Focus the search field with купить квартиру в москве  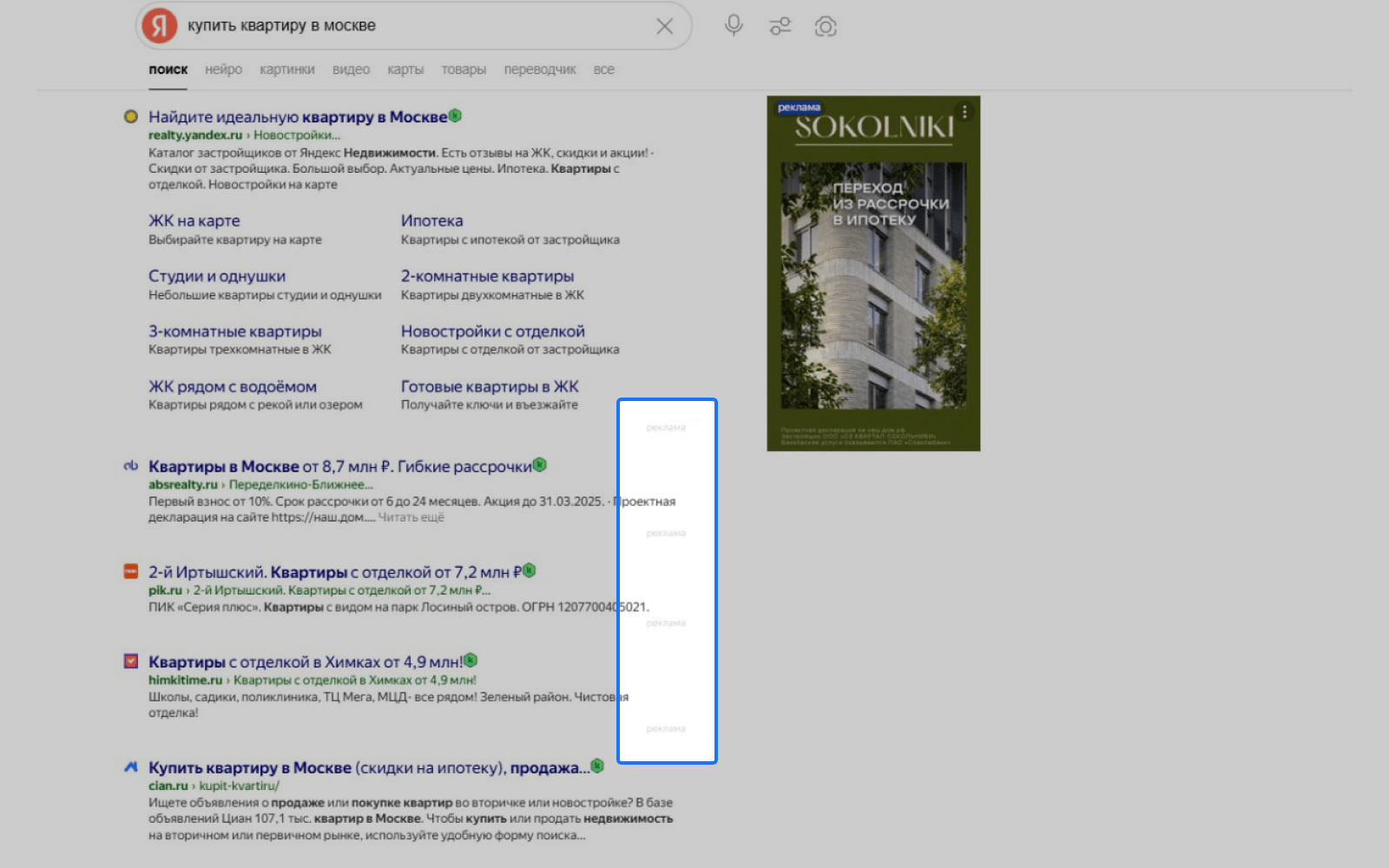click(x=417, y=26)
